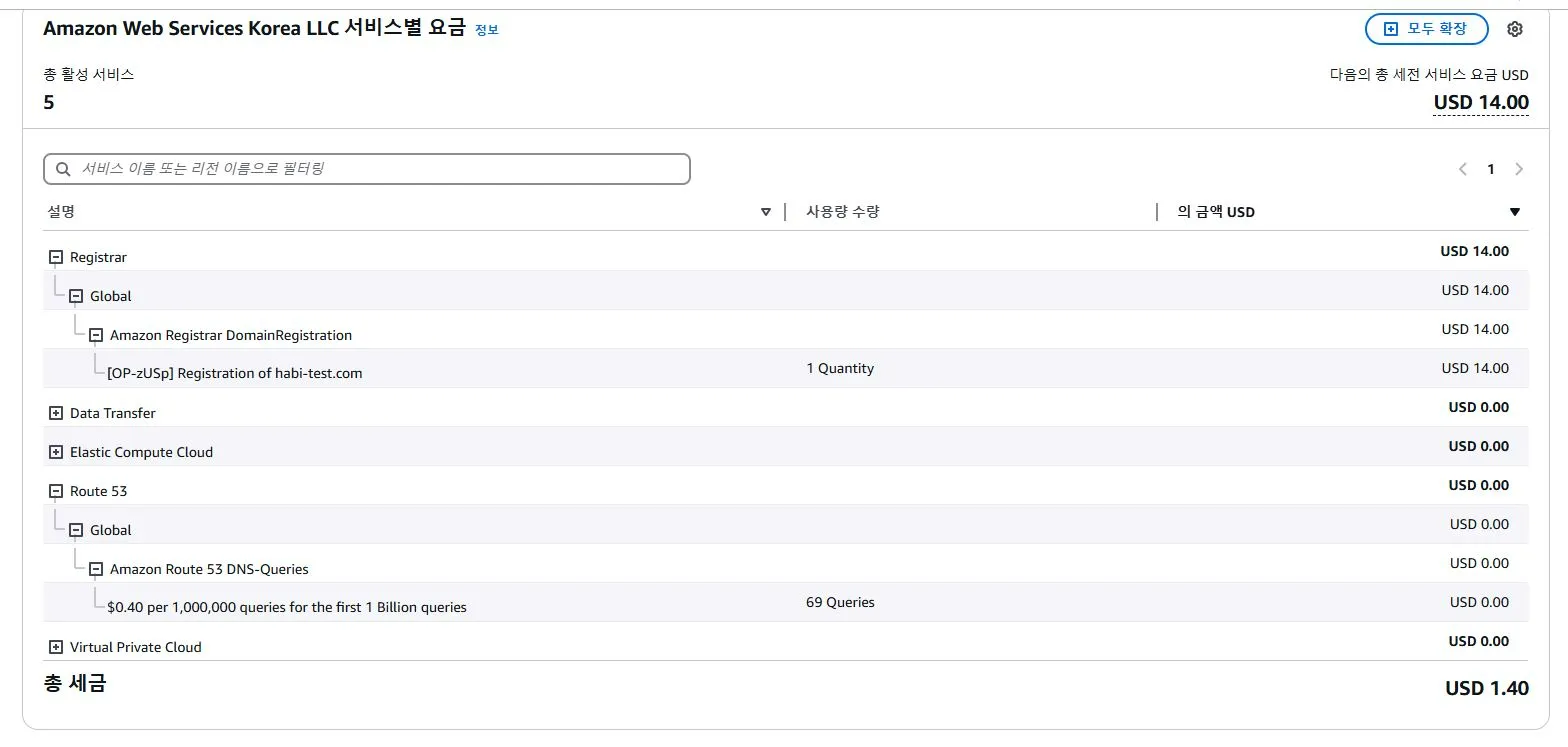This screenshot has width=1568, height=747.
Task: Expand the Virtual Private Cloud row
Action: pos(56,647)
